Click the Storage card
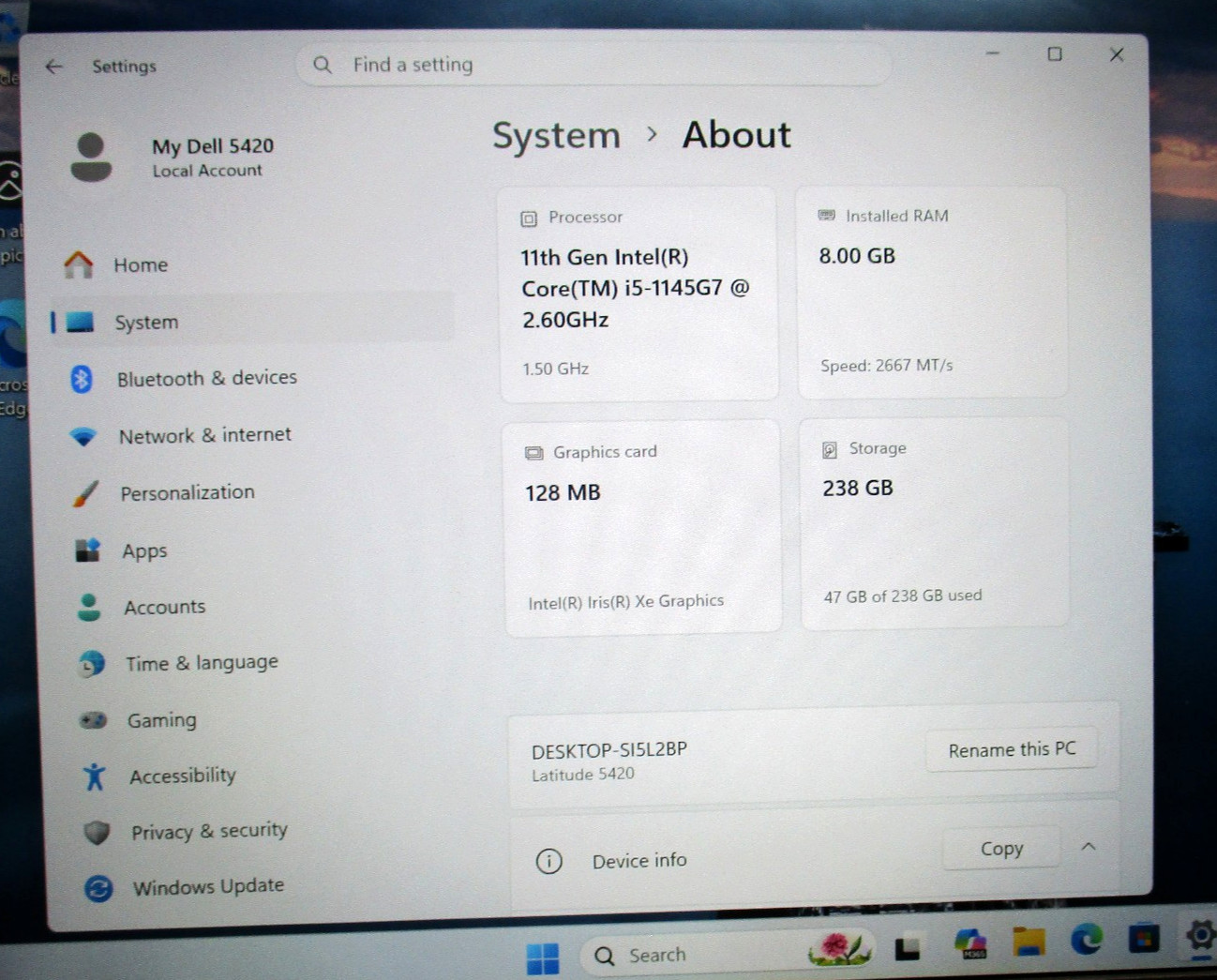Image resolution: width=1217 pixels, height=980 pixels. tap(935, 523)
